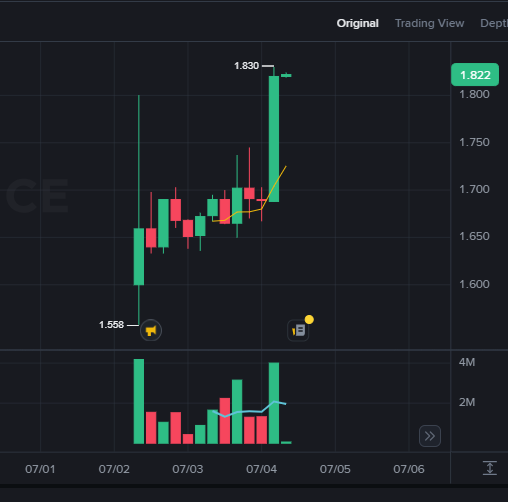
Task: Click the tallest first green volume bar
Action: [x=139, y=401]
